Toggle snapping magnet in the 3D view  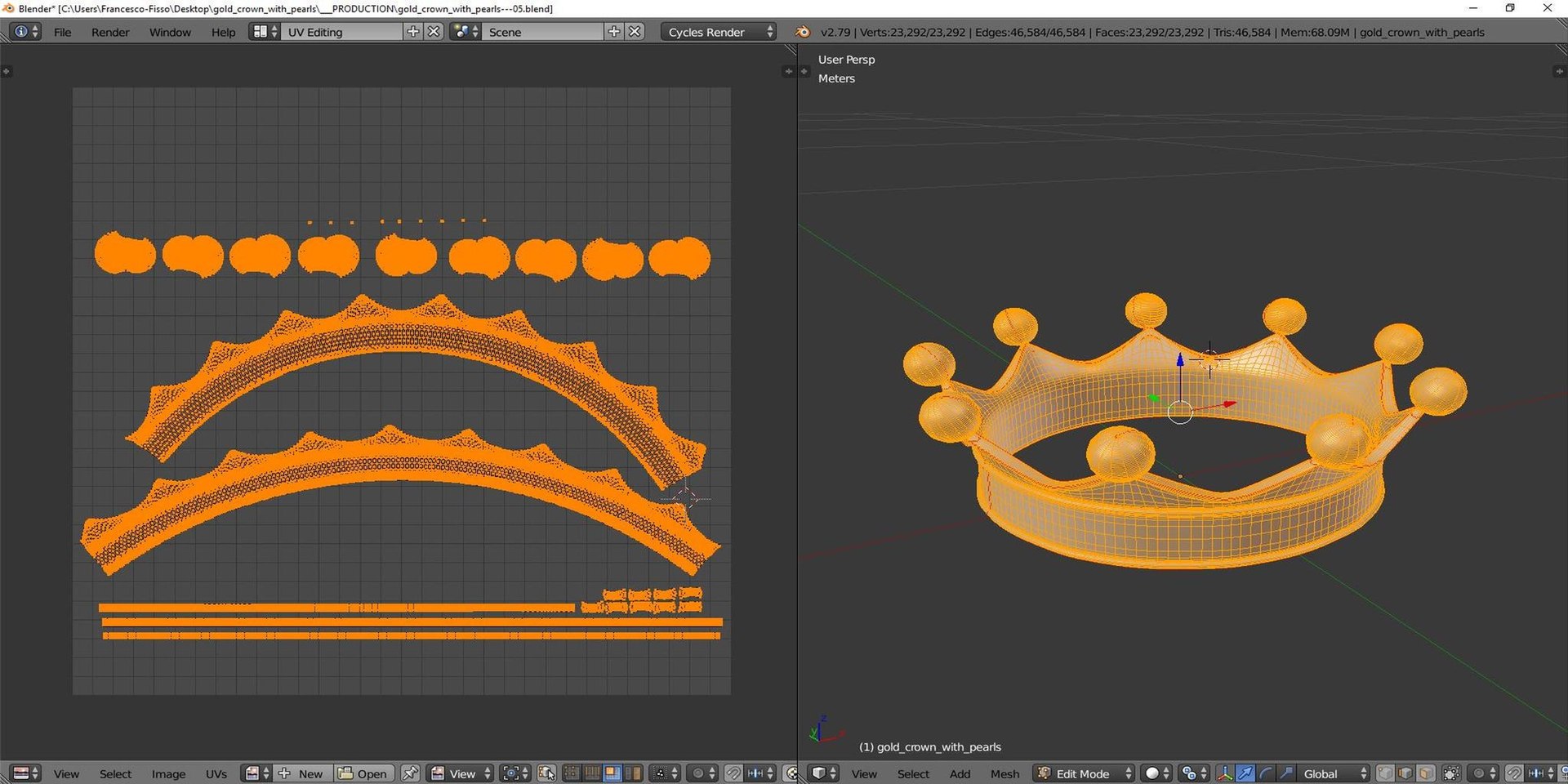1514,773
